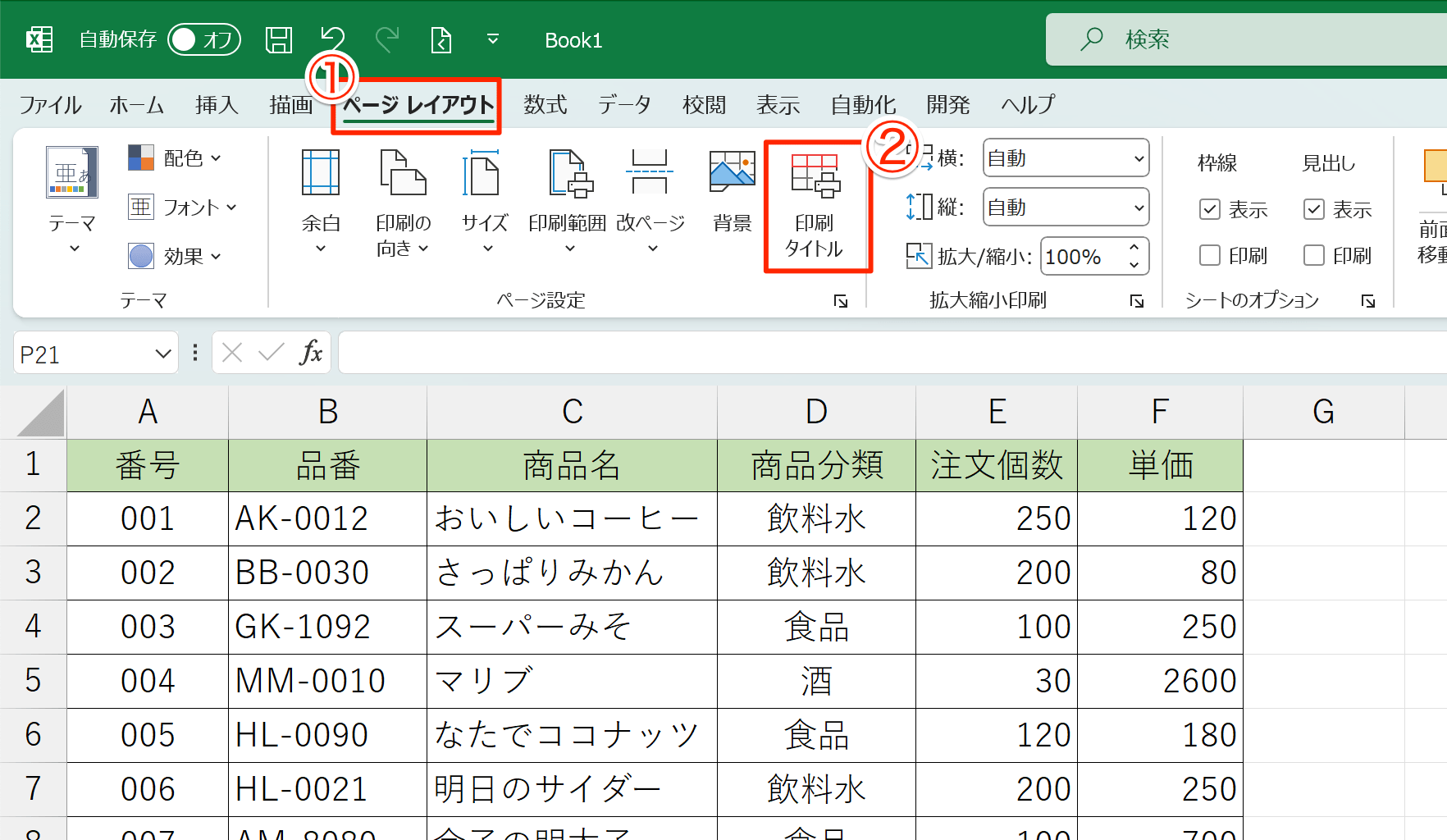Viewport: 1447px width, 840px height.
Task: Expand the Name Box dropdown arrow
Action: point(162,354)
